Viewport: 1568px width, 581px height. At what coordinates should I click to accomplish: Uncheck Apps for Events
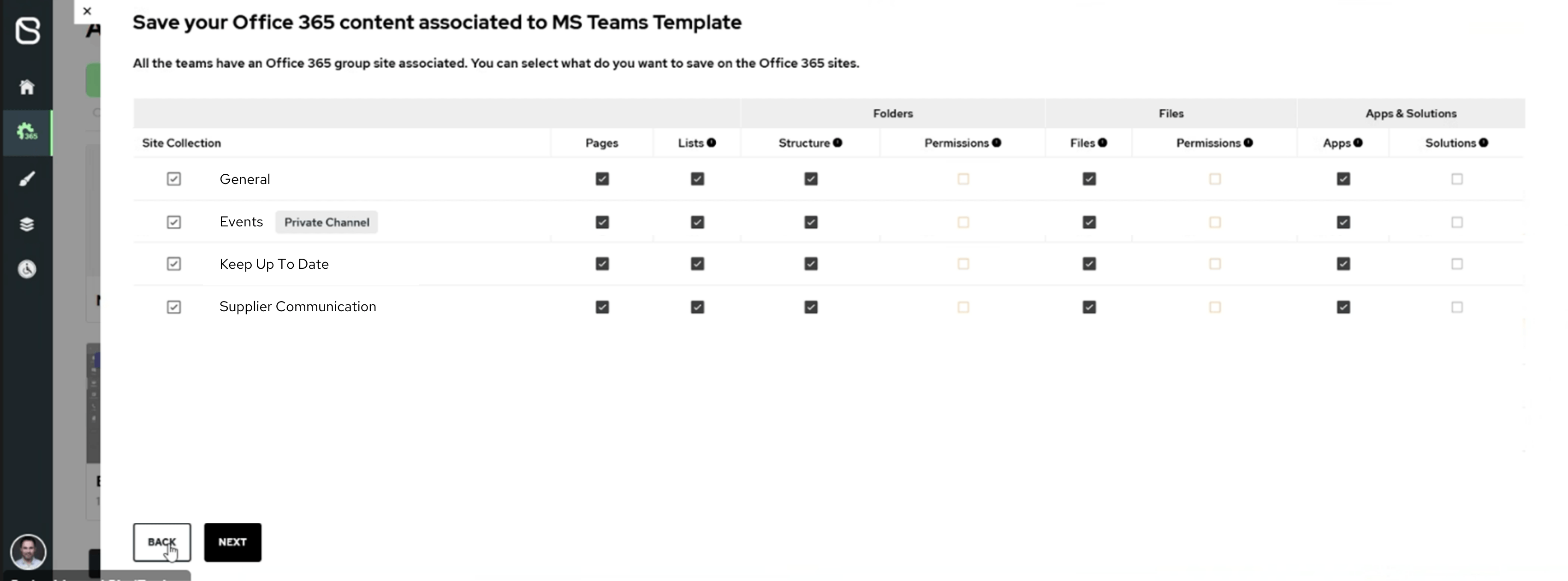[1343, 222]
